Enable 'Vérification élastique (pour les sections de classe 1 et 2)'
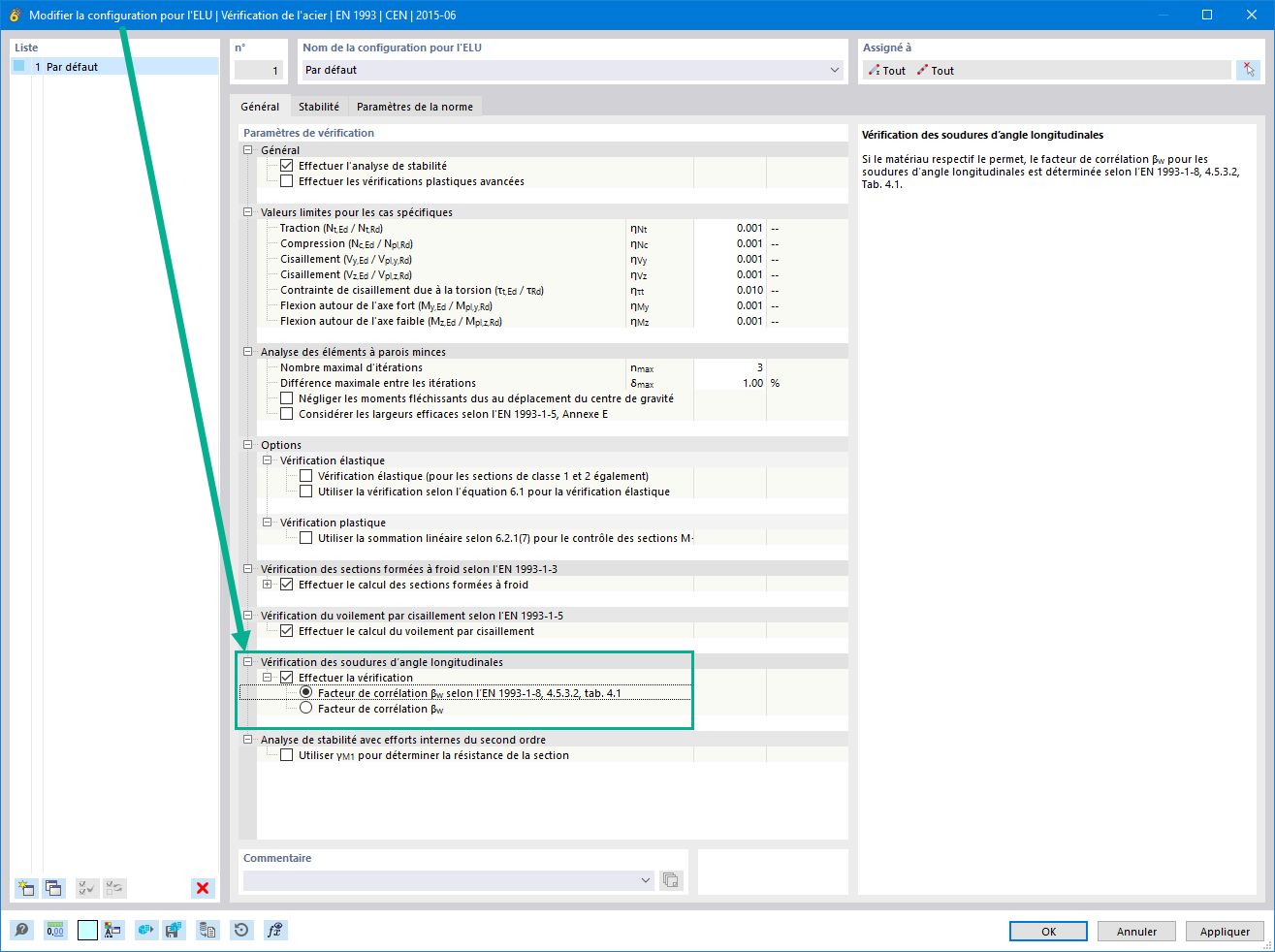Screen dimensions: 1275x952 [x=305, y=476]
